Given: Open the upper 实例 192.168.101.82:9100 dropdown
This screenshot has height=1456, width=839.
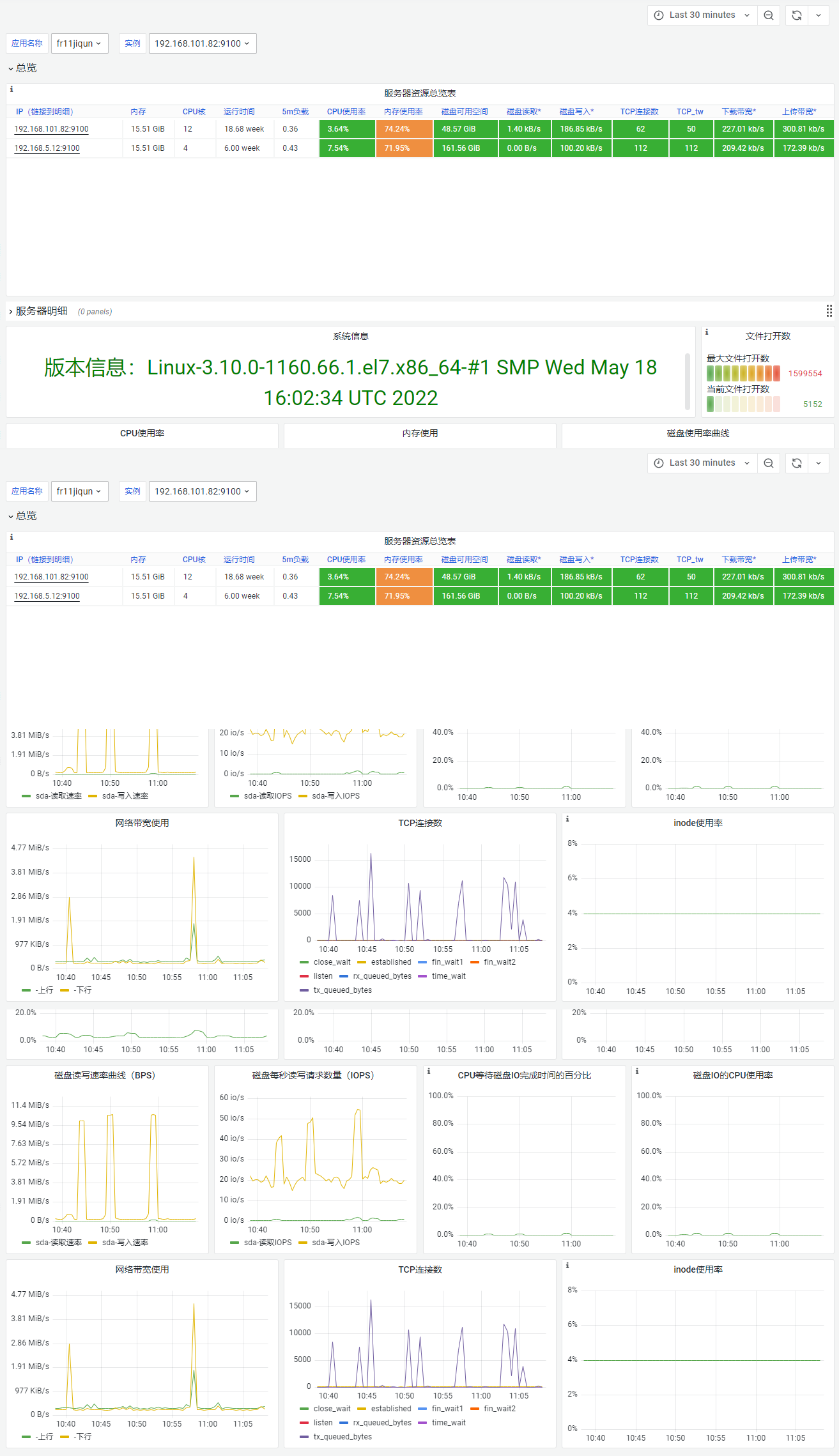Looking at the screenshot, I should tap(203, 43).
